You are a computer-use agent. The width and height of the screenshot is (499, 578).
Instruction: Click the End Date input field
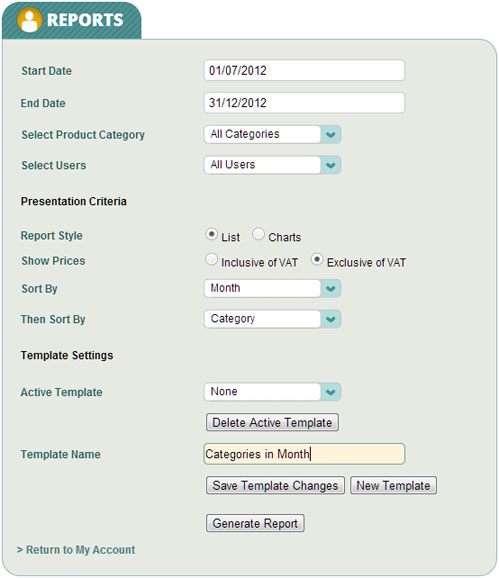(304, 102)
